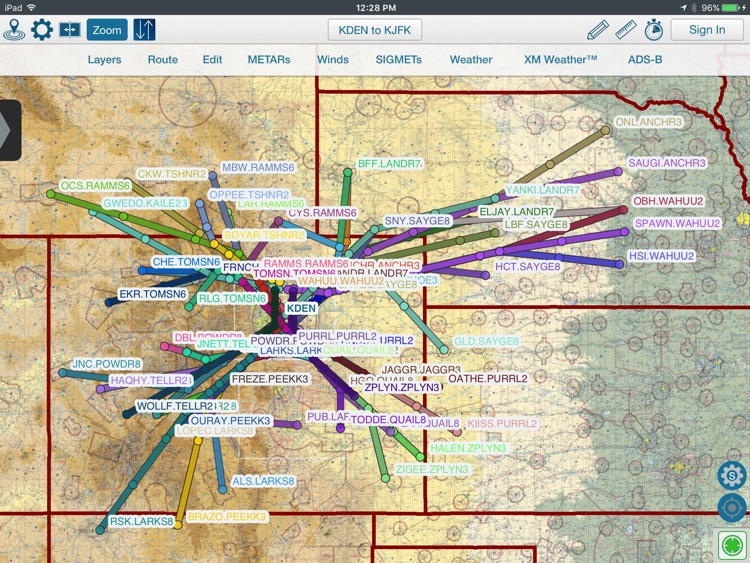Screen dimensions: 750x563
Task: Select the BFF.LANDR7 label
Action: click(x=390, y=164)
